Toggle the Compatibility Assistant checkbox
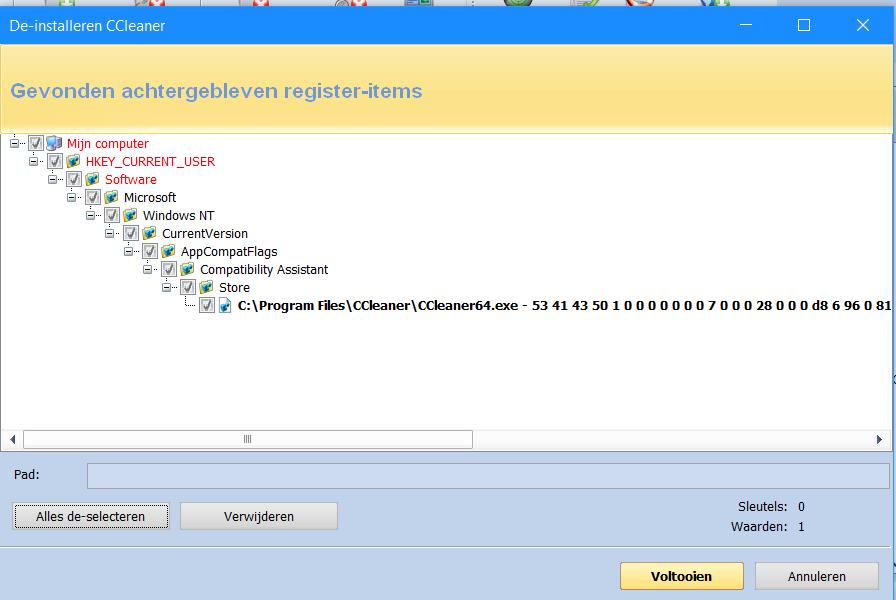Image resolution: width=896 pixels, height=600 pixels. click(x=169, y=269)
